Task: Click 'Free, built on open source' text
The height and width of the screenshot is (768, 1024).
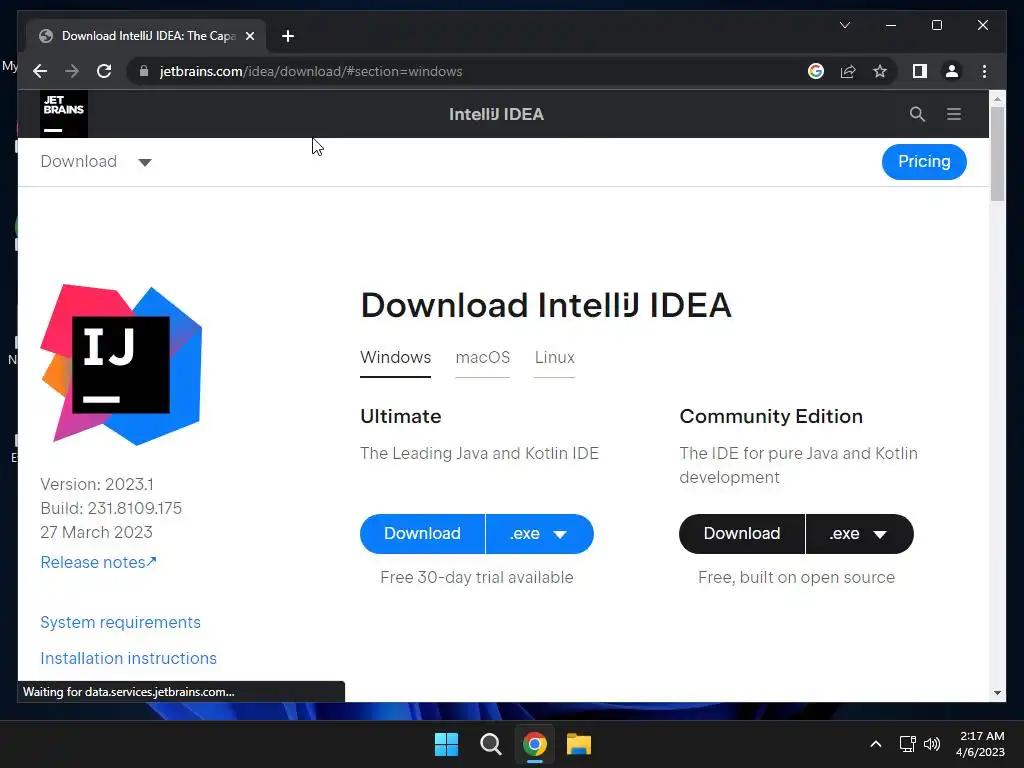Action: [796, 577]
